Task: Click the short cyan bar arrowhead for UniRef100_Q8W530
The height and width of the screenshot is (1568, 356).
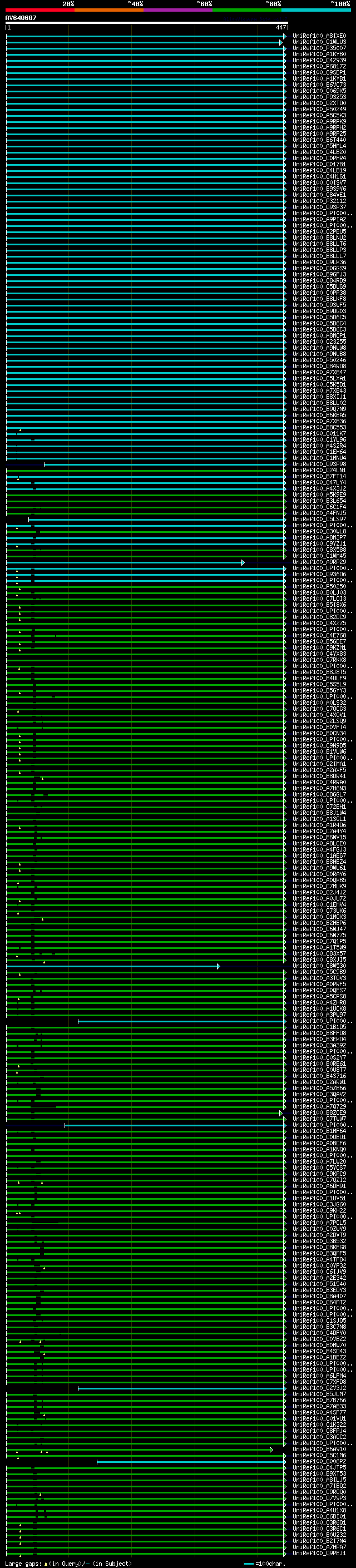Action: [x=219, y=967]
